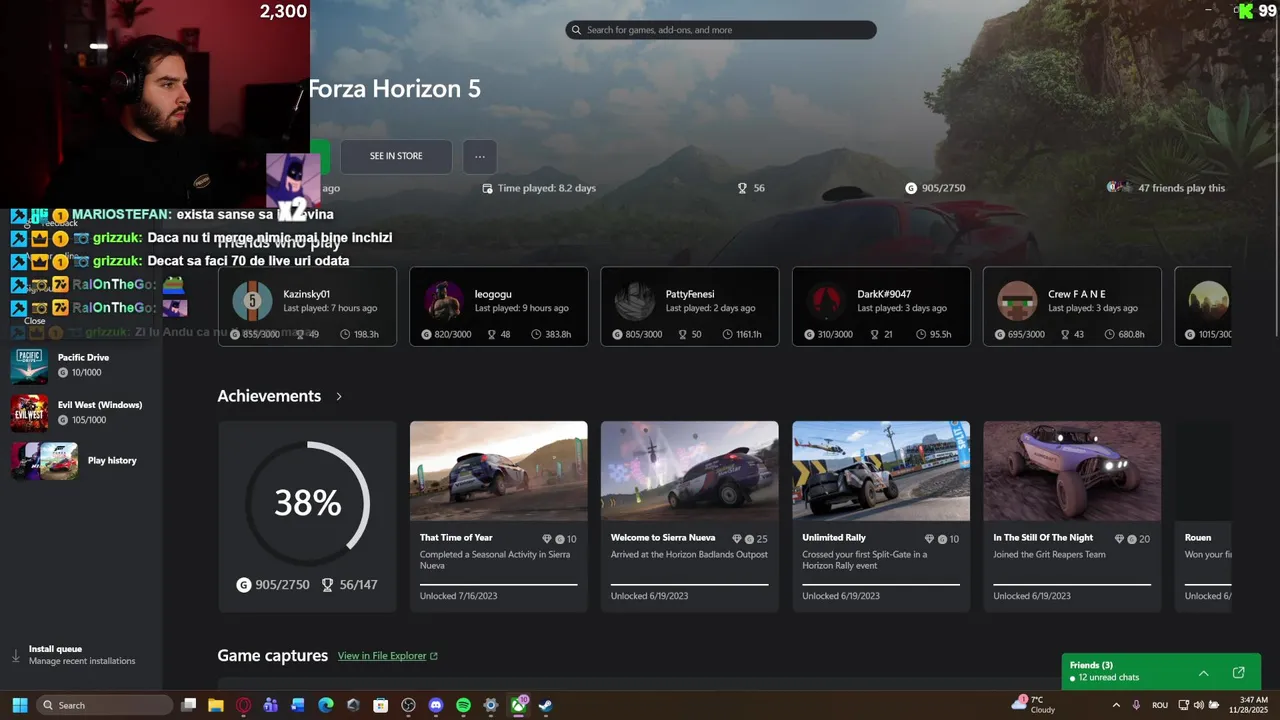Open Welcome to Sierra Nueva achievement
Image resolution: width=1280 pixels, height=720 pixels.
point(689,516)
